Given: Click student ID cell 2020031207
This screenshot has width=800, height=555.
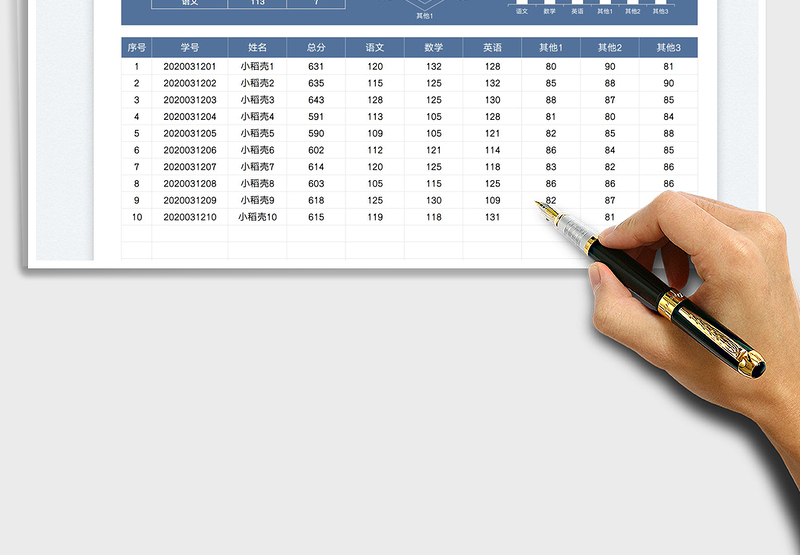Looking at the screenshot, I should [190, 167].
